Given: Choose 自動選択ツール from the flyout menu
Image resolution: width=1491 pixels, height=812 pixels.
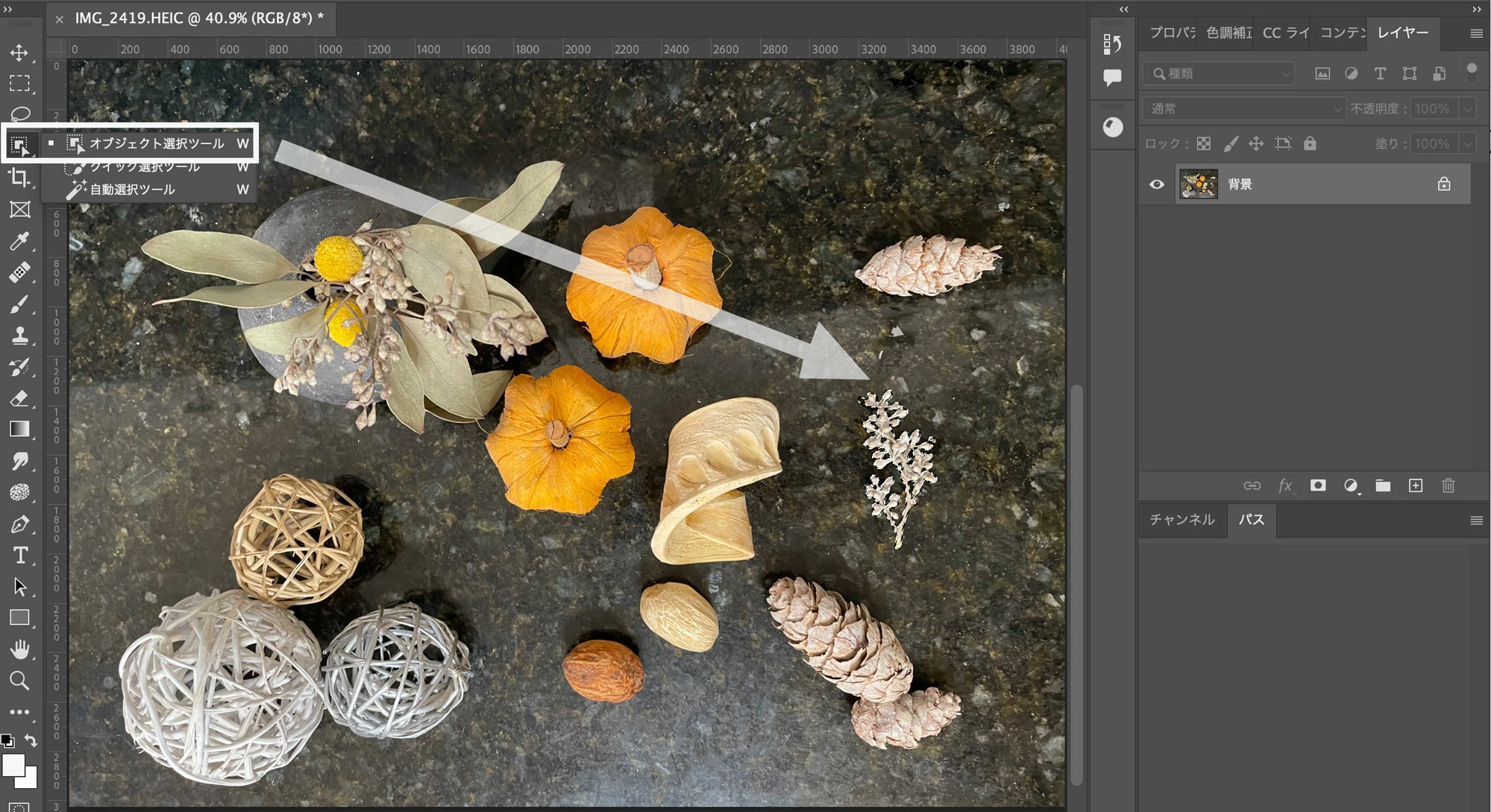Looking at the screenshot, I should 132,190.
